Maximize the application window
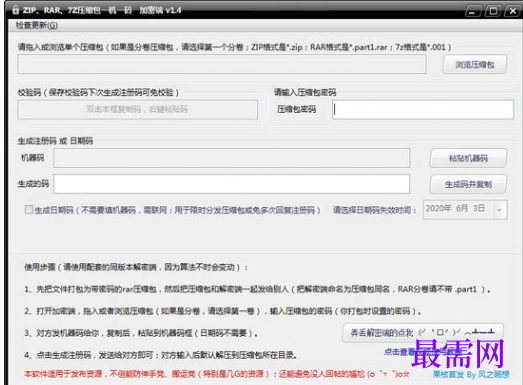Image resolution: width=523 pixels, height=385 pixels. 493,11
